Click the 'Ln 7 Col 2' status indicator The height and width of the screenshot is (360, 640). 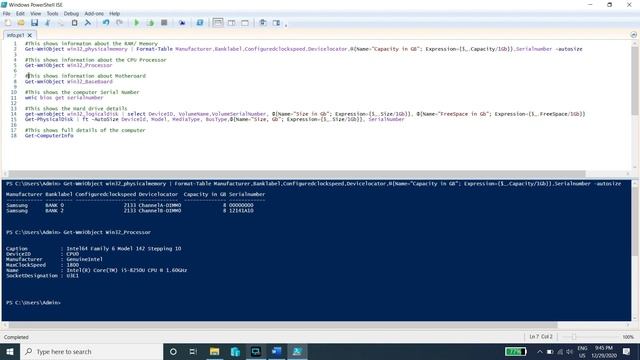(540, 337)
